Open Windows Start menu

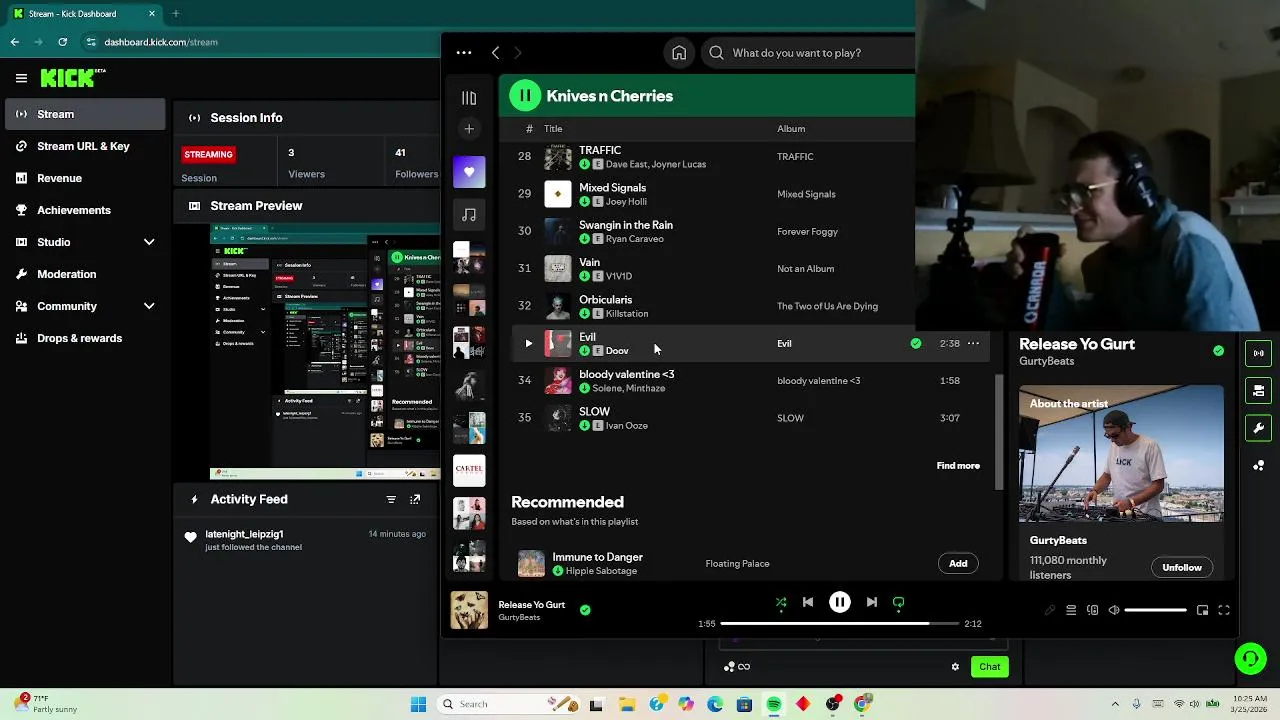coord(418,704)
